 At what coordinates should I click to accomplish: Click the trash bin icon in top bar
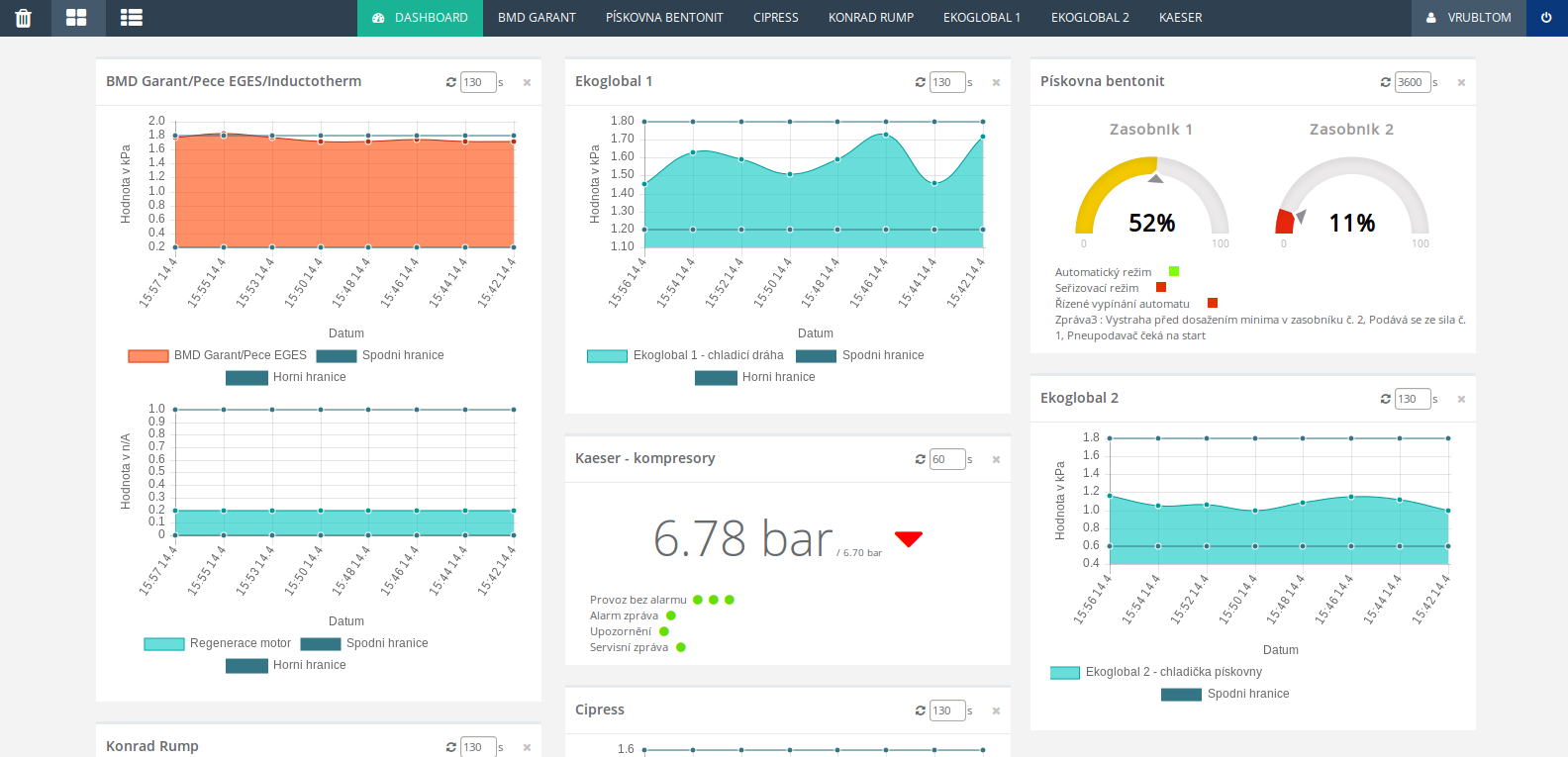coord(24,18)
